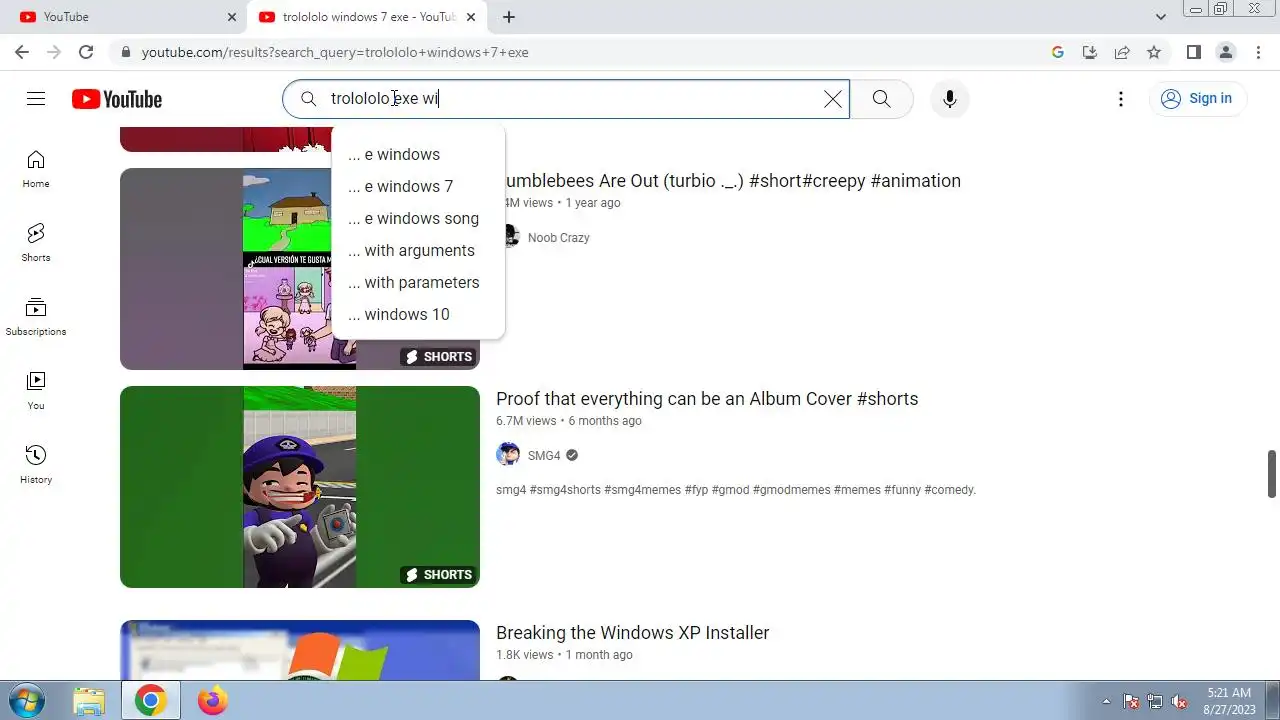
Task: Open Subscriptions in sidebar
Action: (36, 317)
